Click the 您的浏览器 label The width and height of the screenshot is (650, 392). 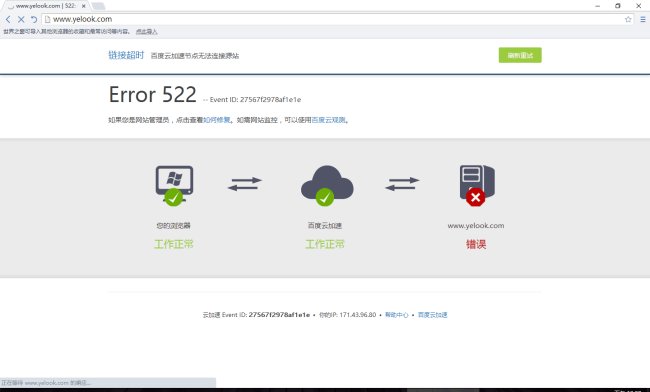173,225
